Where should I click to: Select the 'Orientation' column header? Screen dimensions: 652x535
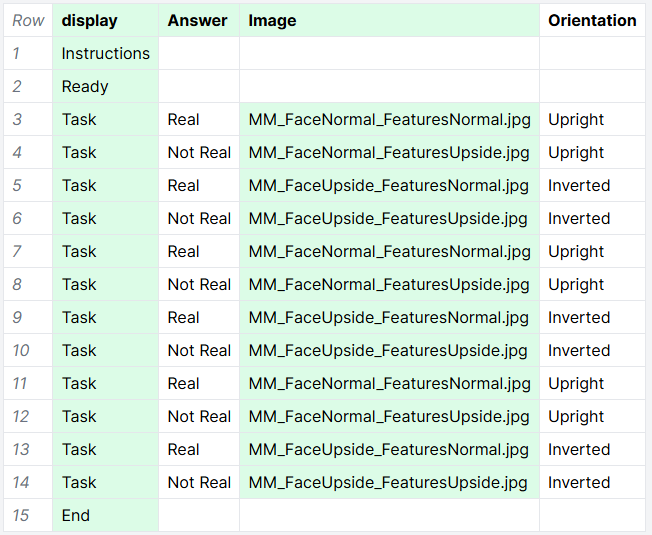pyautogui.click(x=592, y=20)
